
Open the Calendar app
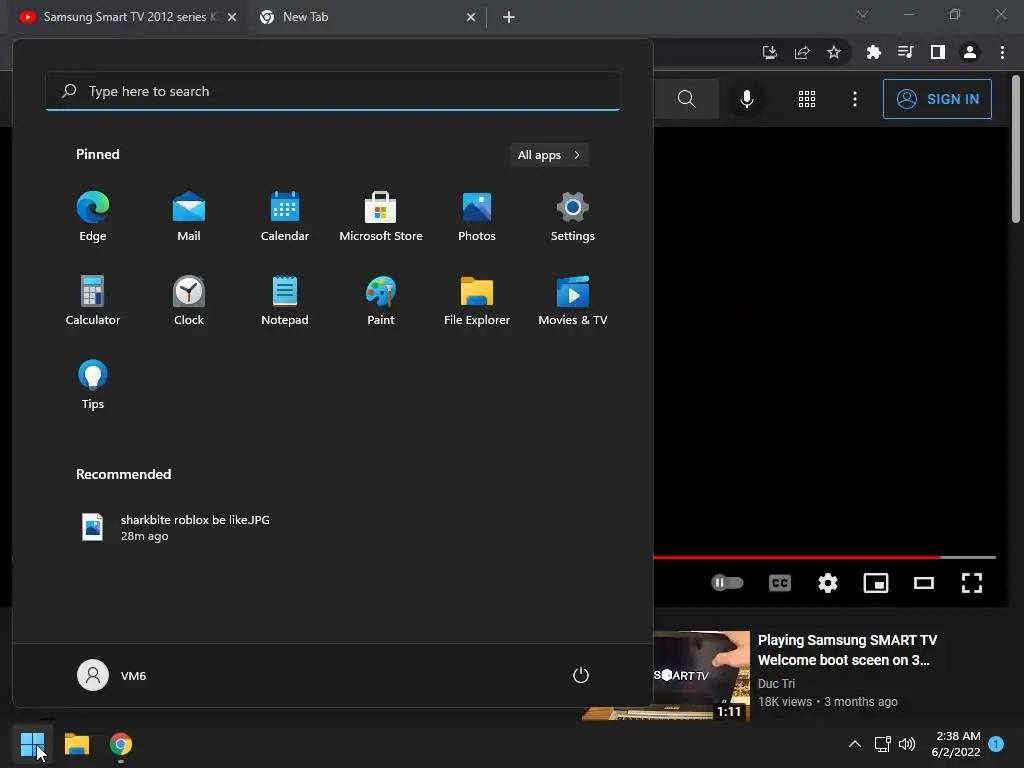coord(285,217)
